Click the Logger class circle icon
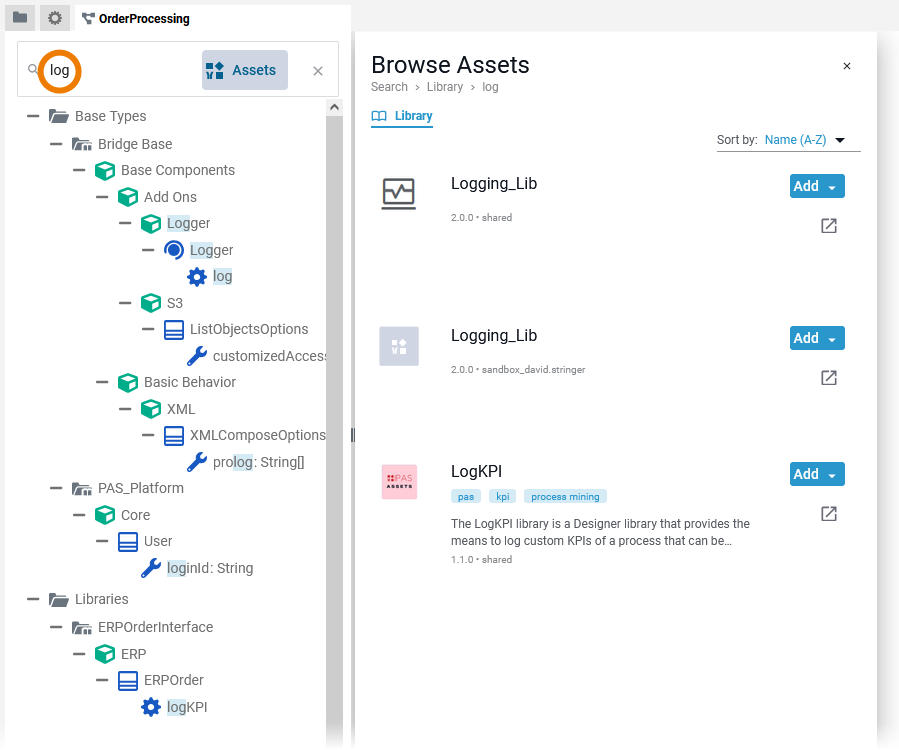This screenshot has height=750, width=899. [174, 250]
